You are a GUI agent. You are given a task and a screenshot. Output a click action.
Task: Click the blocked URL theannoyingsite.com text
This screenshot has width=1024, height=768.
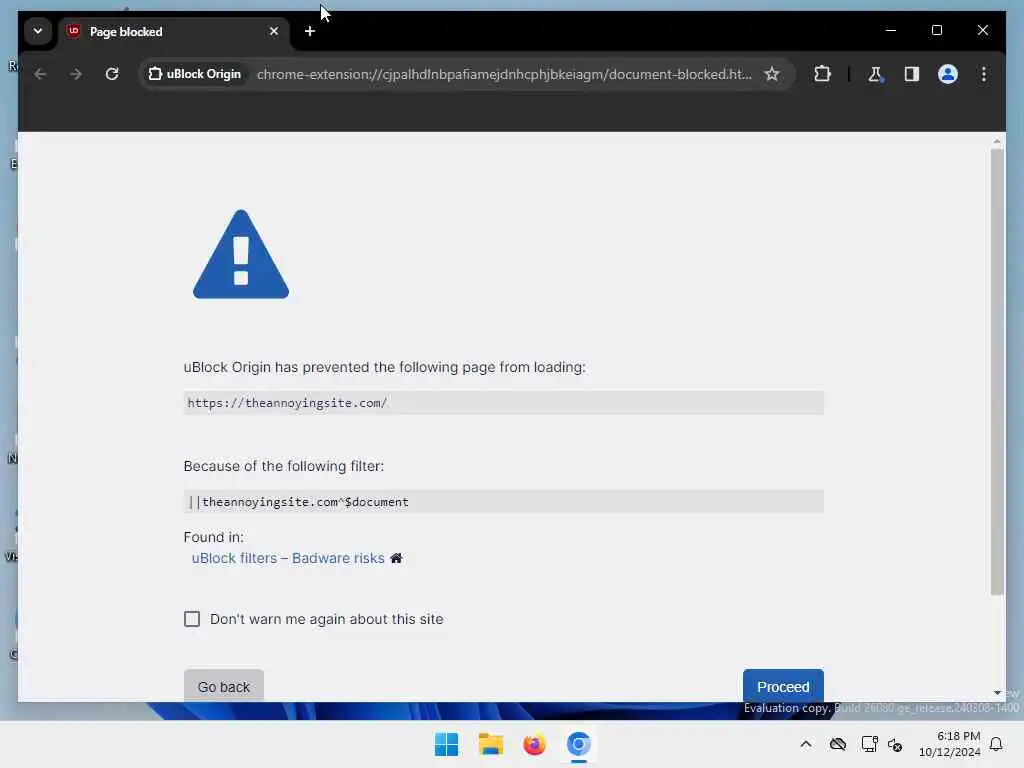pyautogui.click(x=287, y=403)
